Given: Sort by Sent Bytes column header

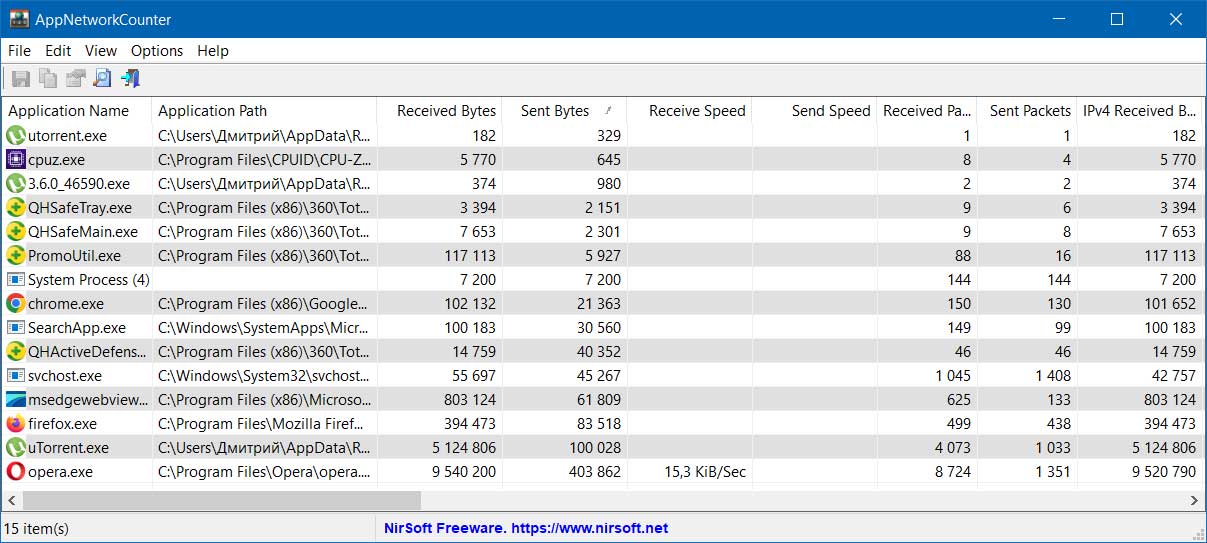Looking at the screenshot, I should click(564, 111).
